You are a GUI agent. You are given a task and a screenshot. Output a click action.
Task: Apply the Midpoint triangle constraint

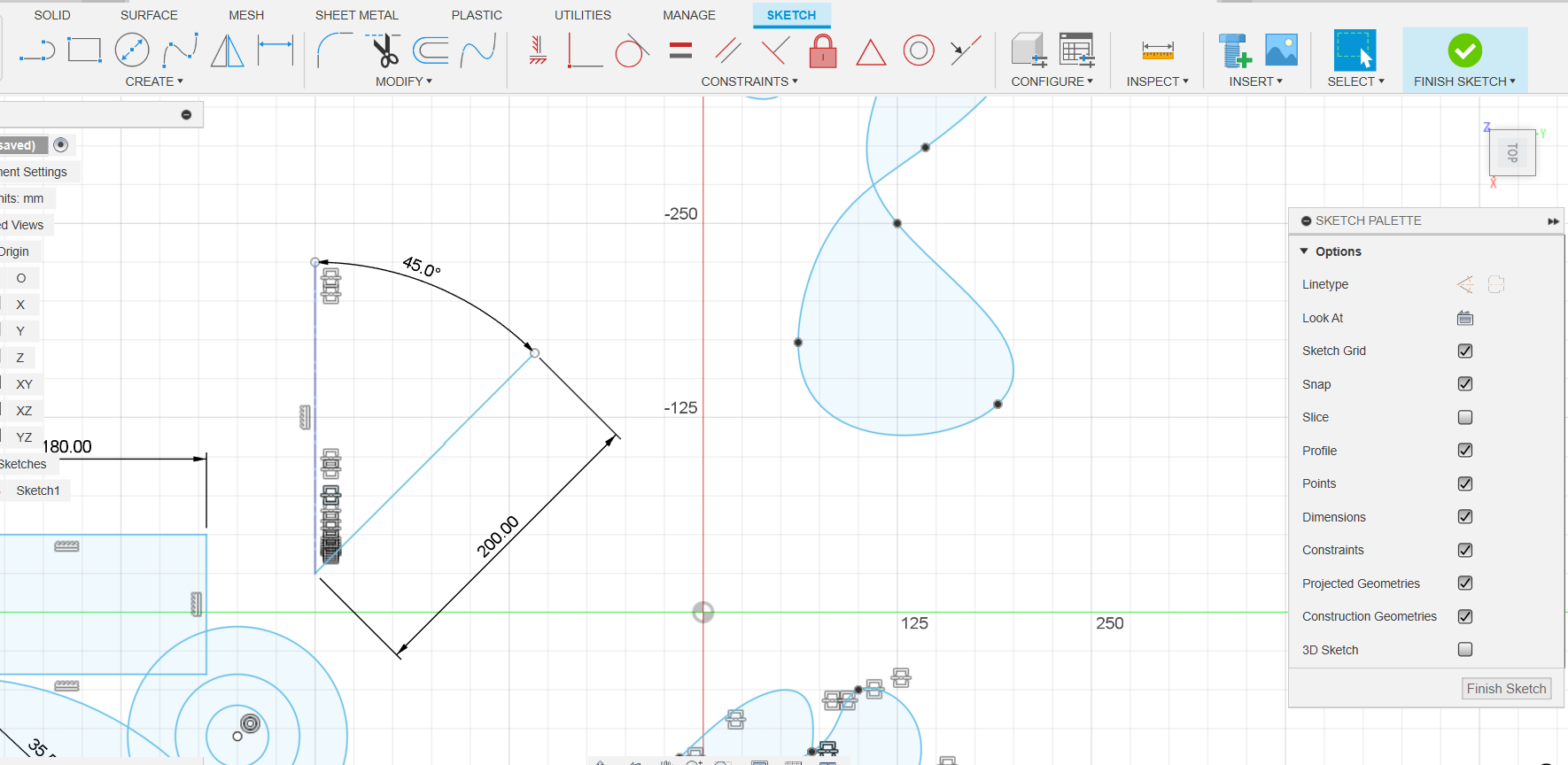coord(871,52)
